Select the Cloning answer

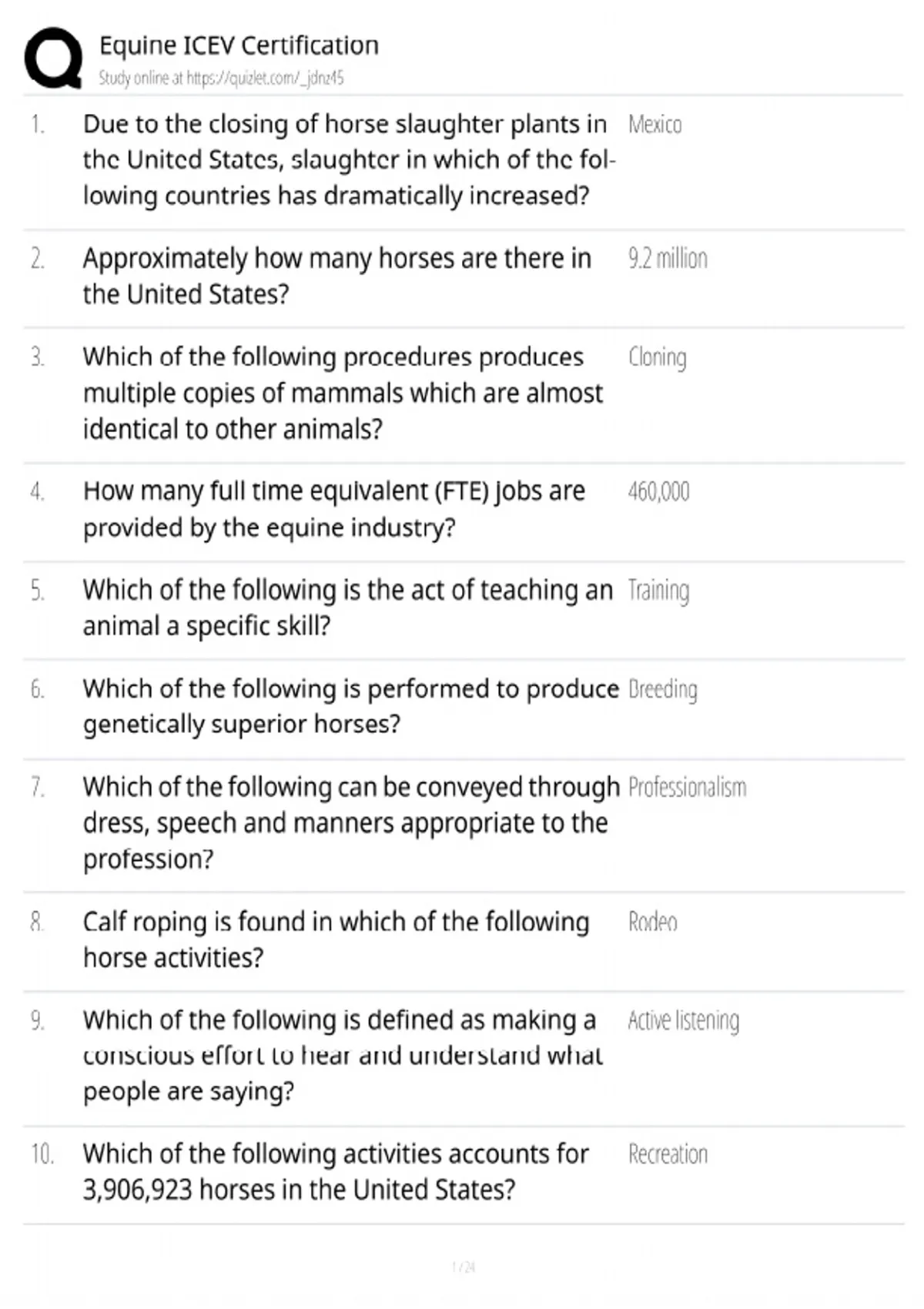point(657,358)
